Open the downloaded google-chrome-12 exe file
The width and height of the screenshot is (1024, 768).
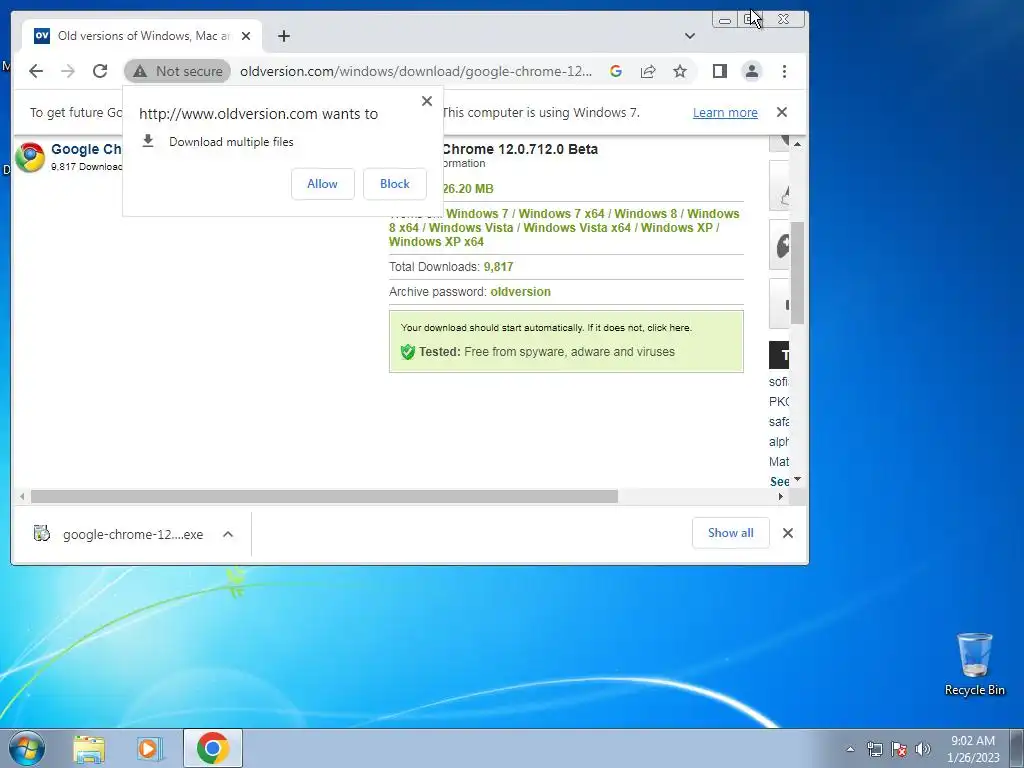(119, 534)
